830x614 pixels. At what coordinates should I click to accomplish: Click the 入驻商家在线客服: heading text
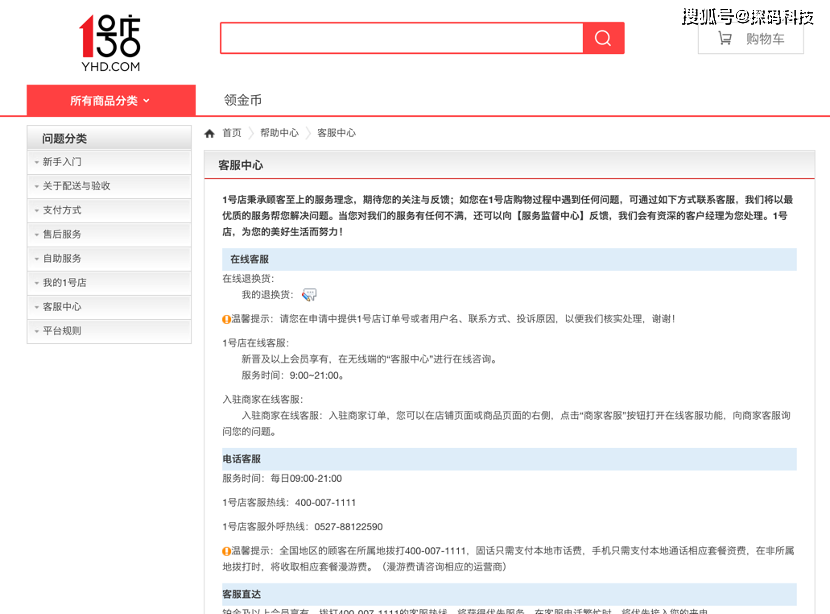[263, 400]
